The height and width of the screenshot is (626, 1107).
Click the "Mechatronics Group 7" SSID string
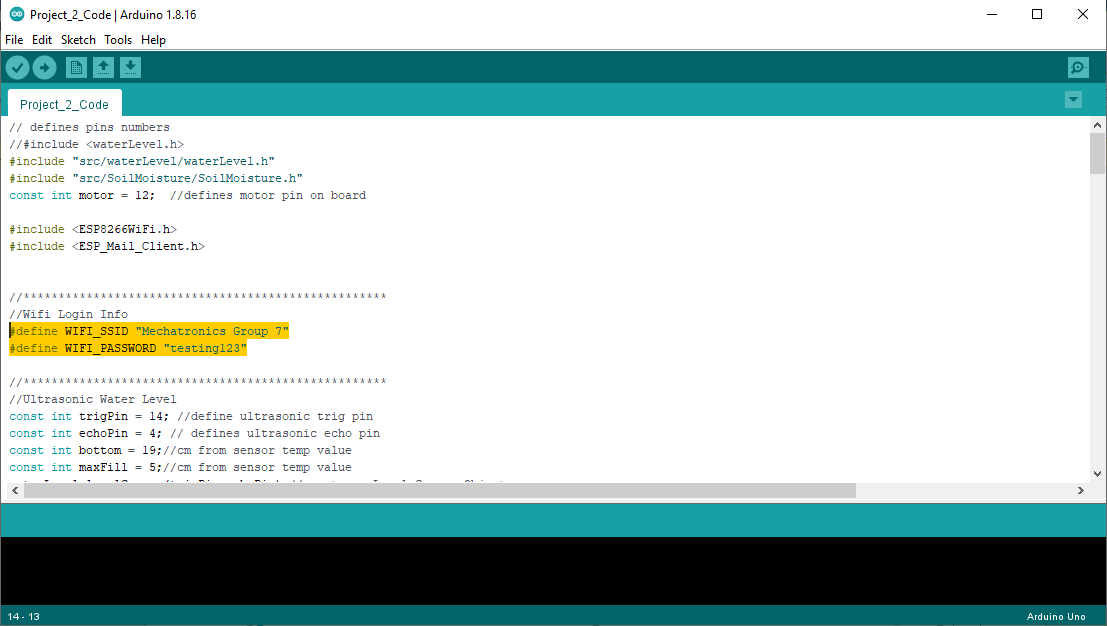212,331
